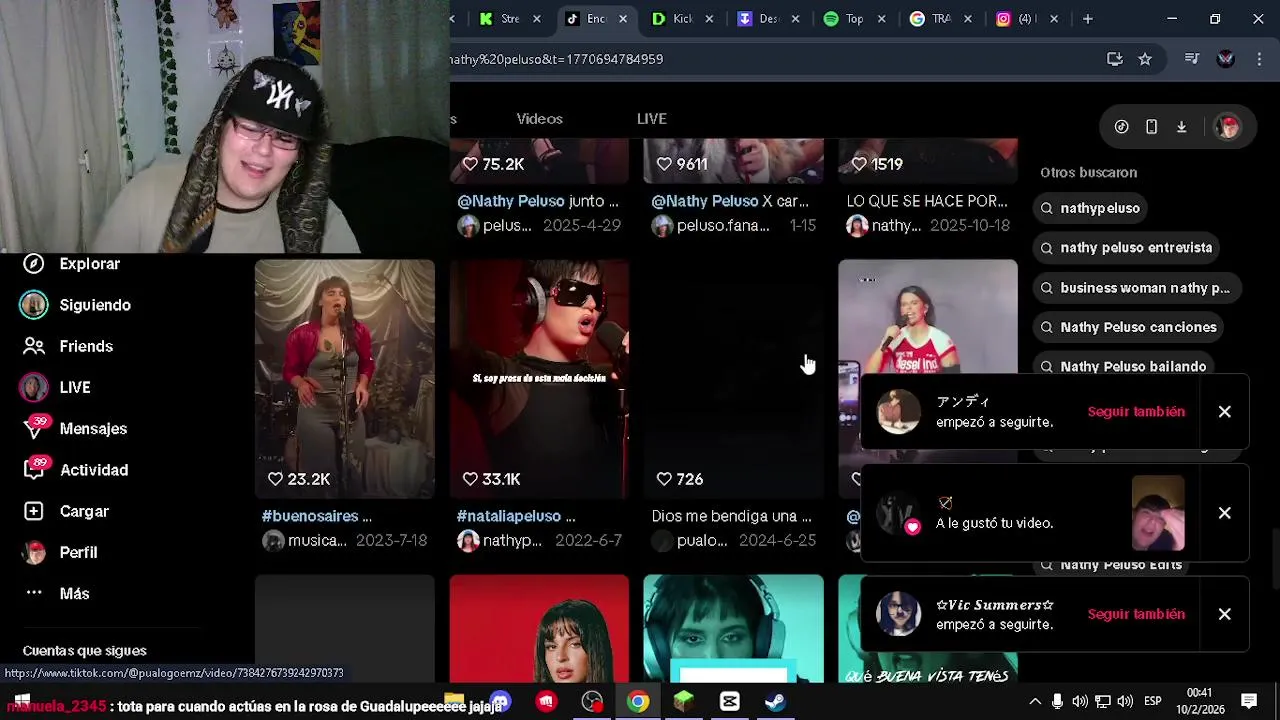Screen dimensions: 1280x720
Task: Open the red background portrait video
Action: (539, 628)
